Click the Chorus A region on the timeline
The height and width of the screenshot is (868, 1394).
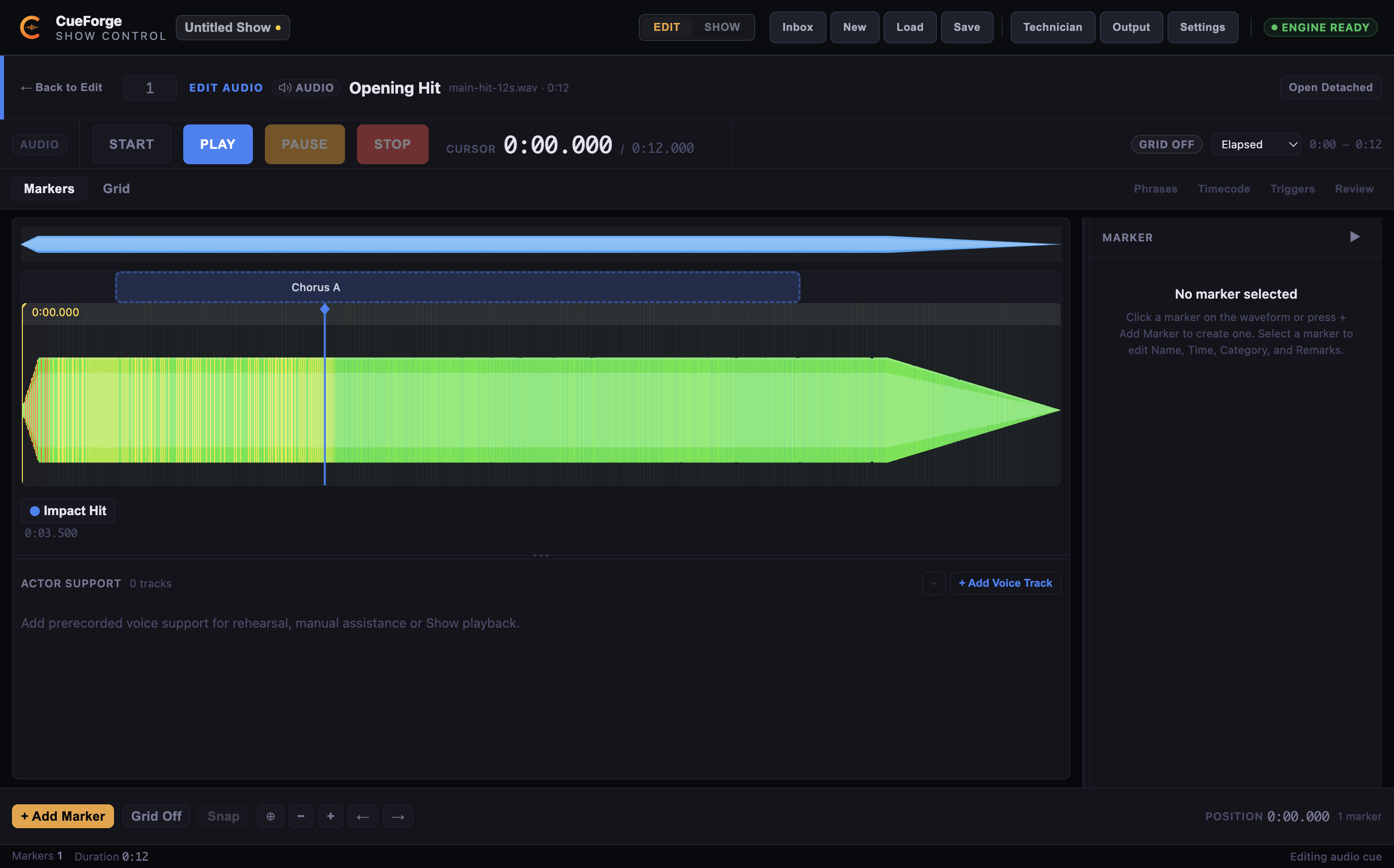[458, 287]
